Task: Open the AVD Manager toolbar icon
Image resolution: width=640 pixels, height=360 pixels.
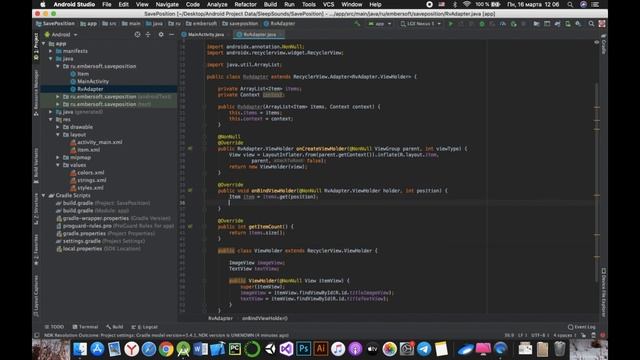Action: [568, 24]
